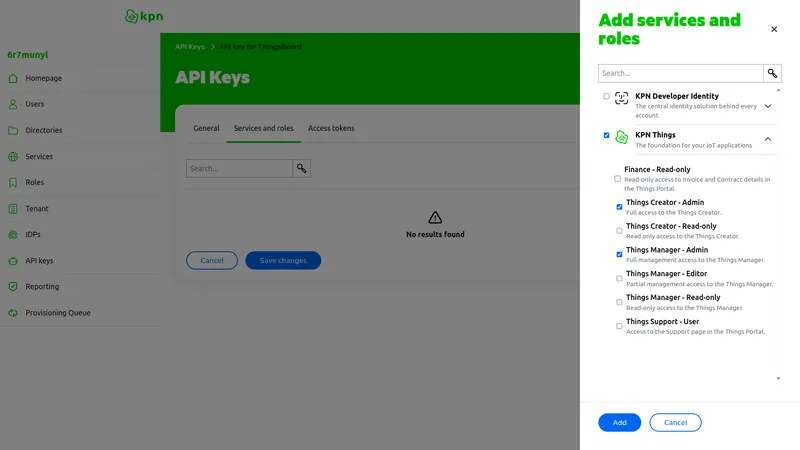Click Cancel on API Keys page

click(x=212, y=261)
